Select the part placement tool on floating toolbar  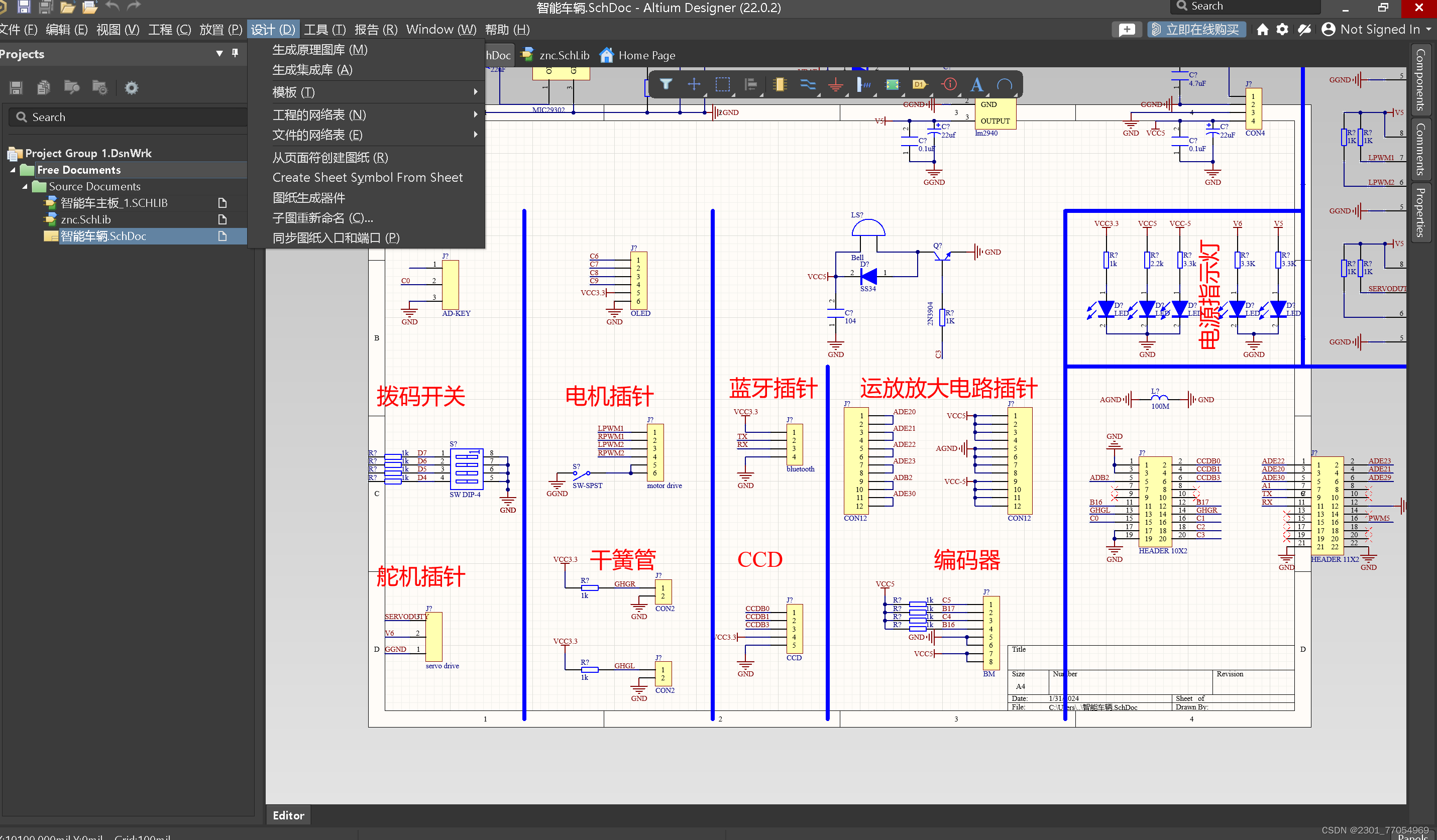(x=780, y=84)
